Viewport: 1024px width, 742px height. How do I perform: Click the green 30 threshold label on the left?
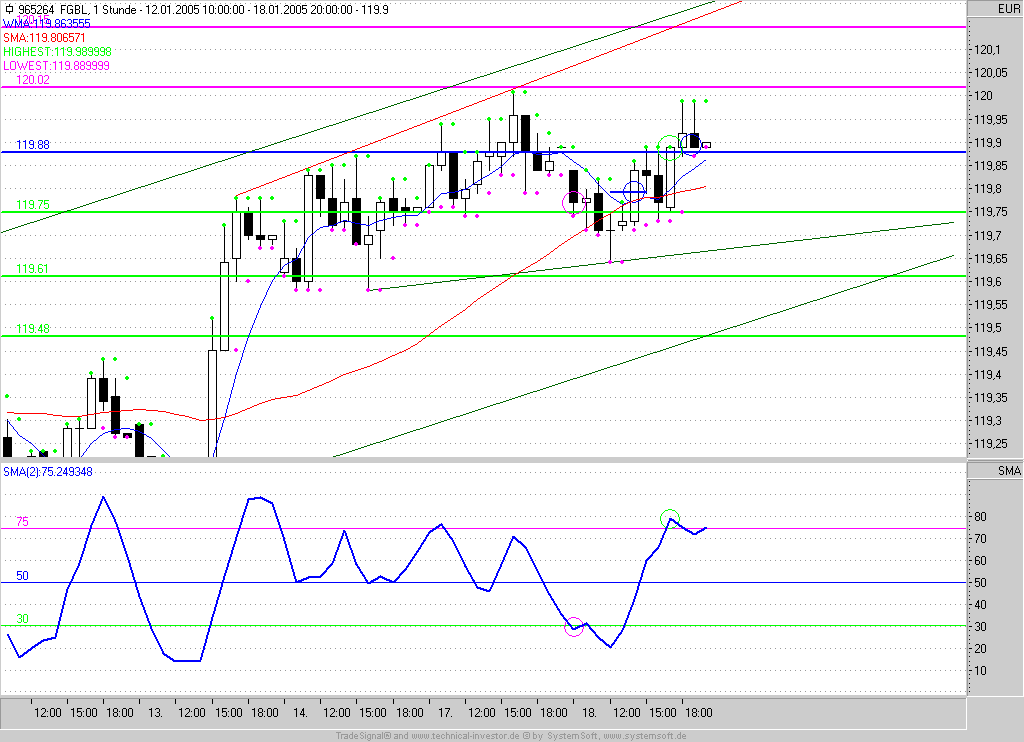click(22, 619)
